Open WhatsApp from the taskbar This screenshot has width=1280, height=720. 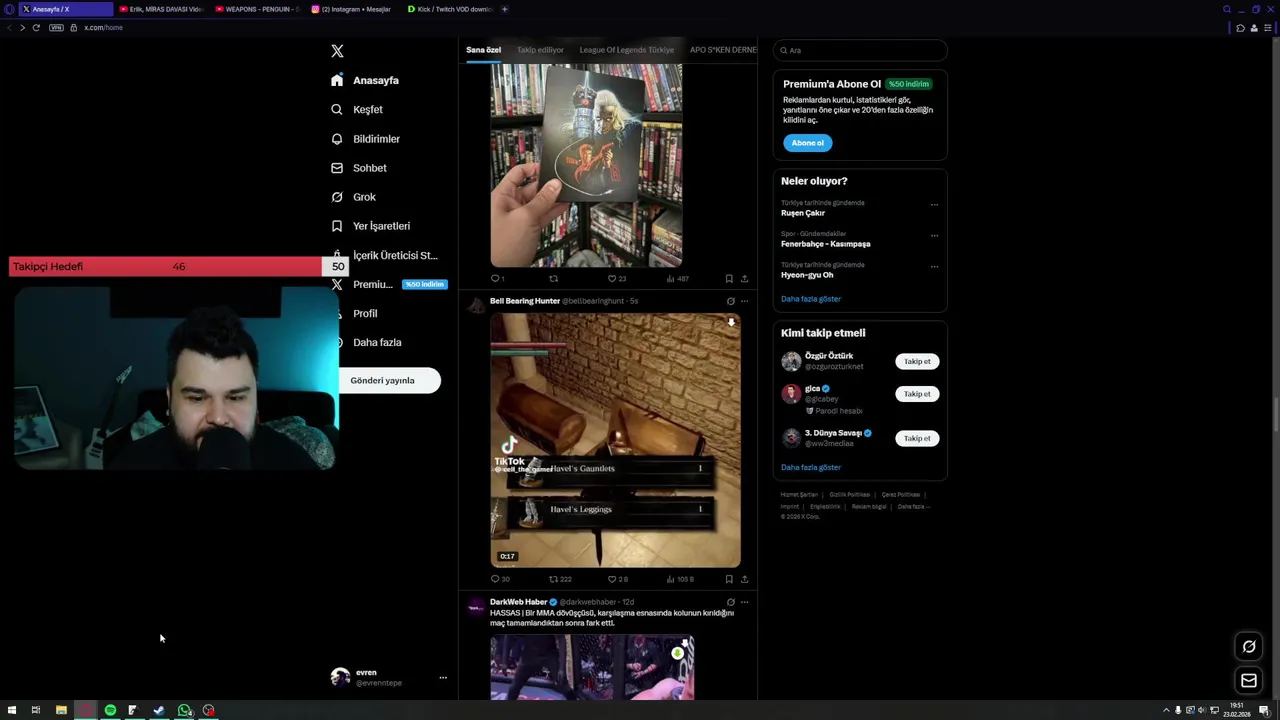184,710
